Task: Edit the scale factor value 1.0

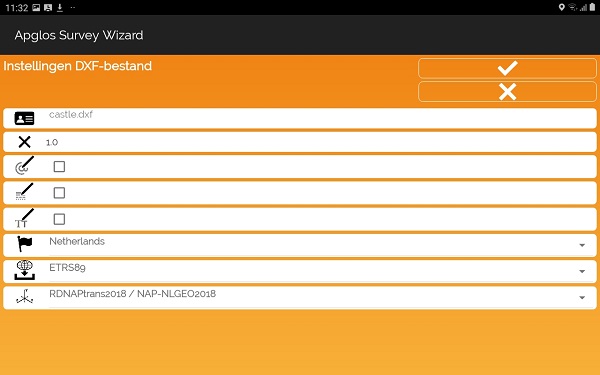Action: [x=320, y=142]
